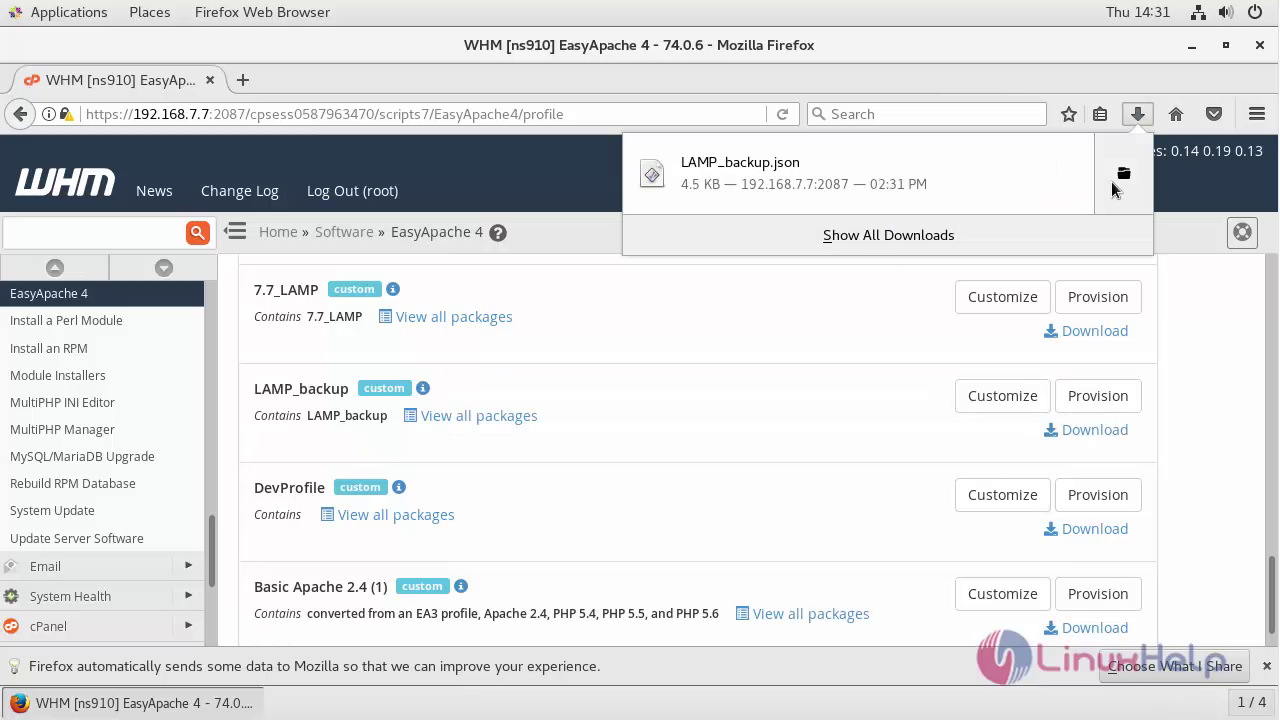Click the URL address bar
This screenshot has width=1280, height=720.
[424, 114]
